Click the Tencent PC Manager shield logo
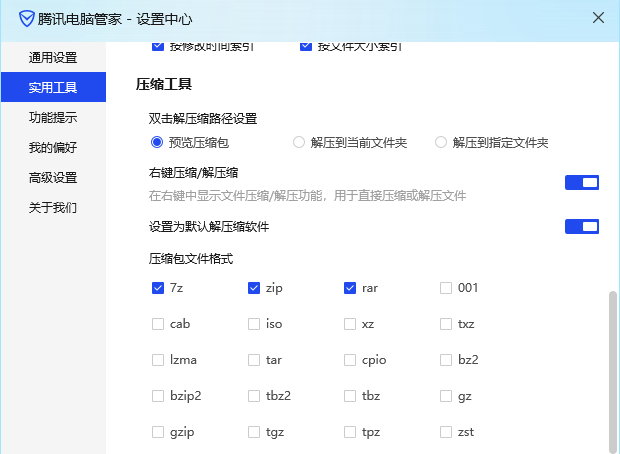This screenshot has width=620, height=454. pos(18,18)
